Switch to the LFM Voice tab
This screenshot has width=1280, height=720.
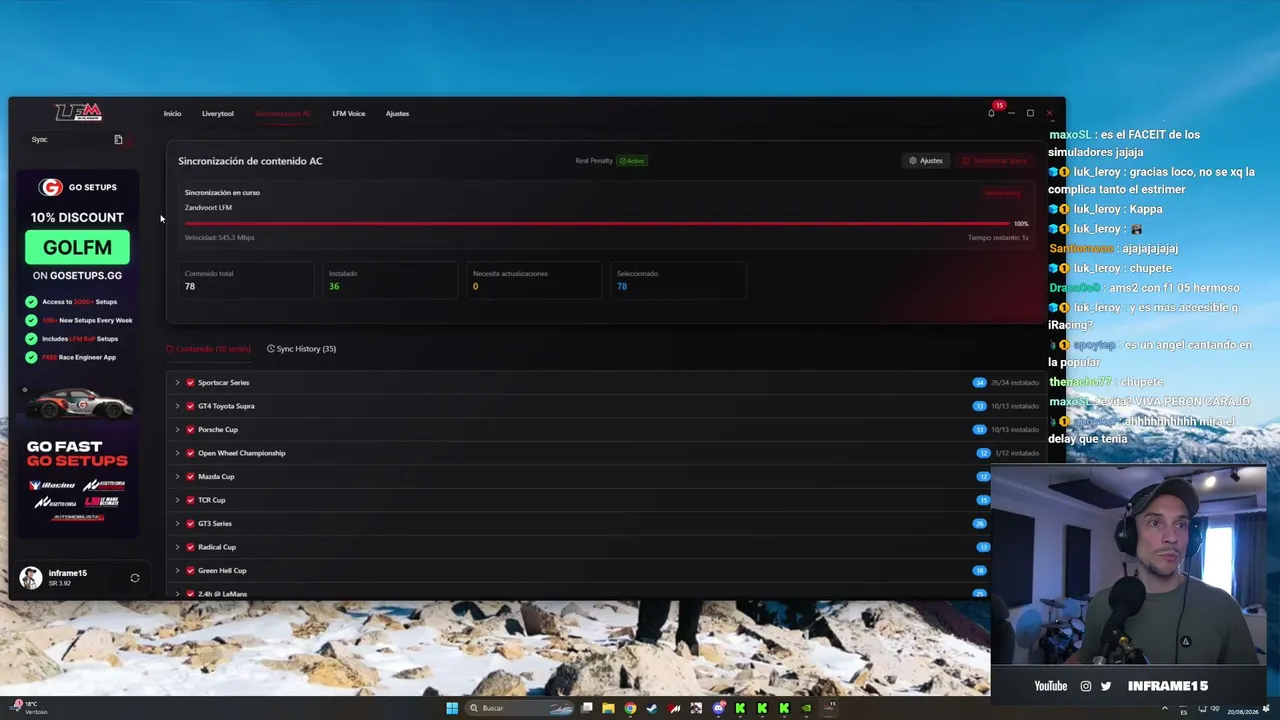click(349, 114)
